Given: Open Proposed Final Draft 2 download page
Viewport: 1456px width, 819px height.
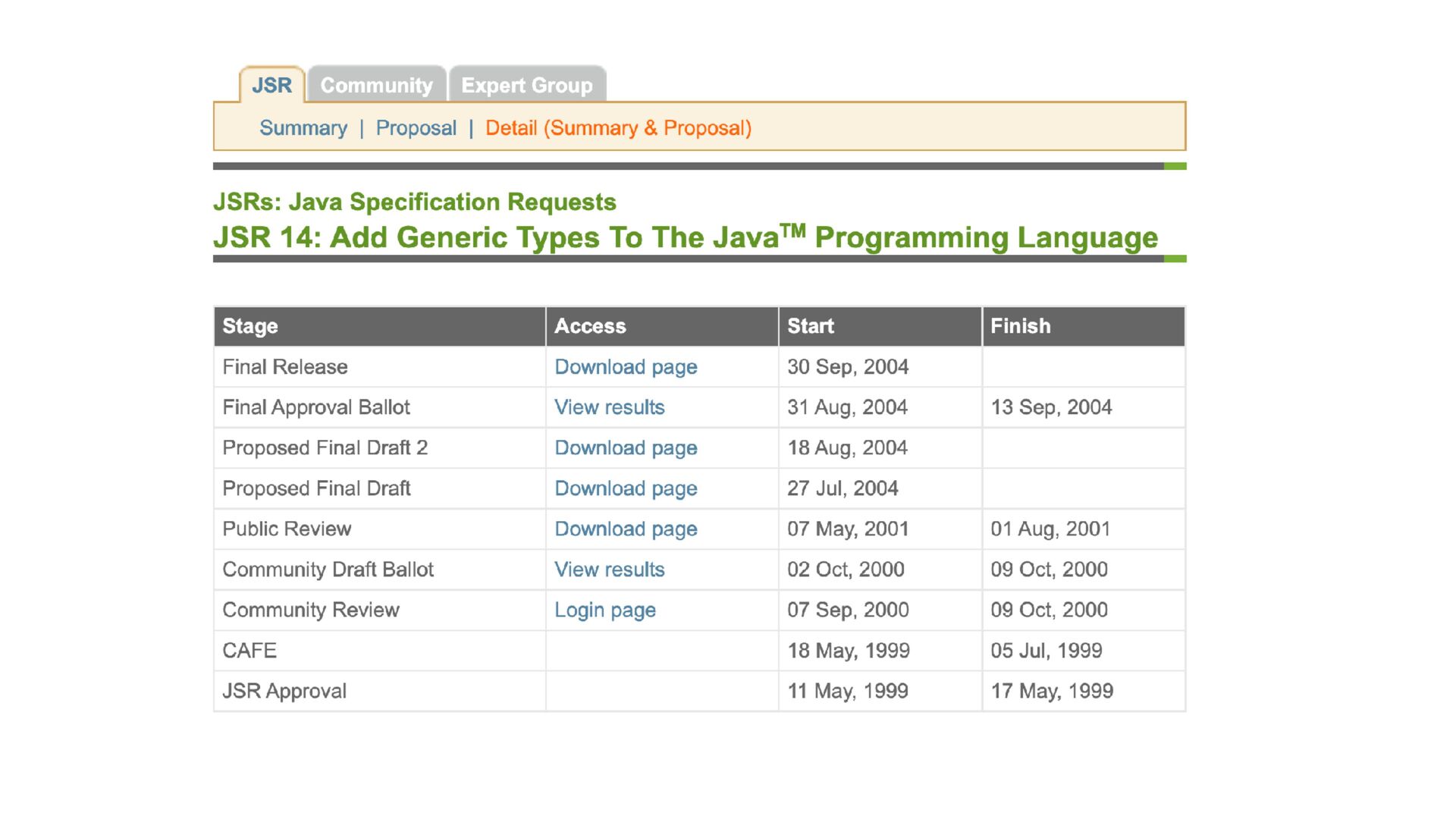Looking at the screenshot, I should point(626,448).
